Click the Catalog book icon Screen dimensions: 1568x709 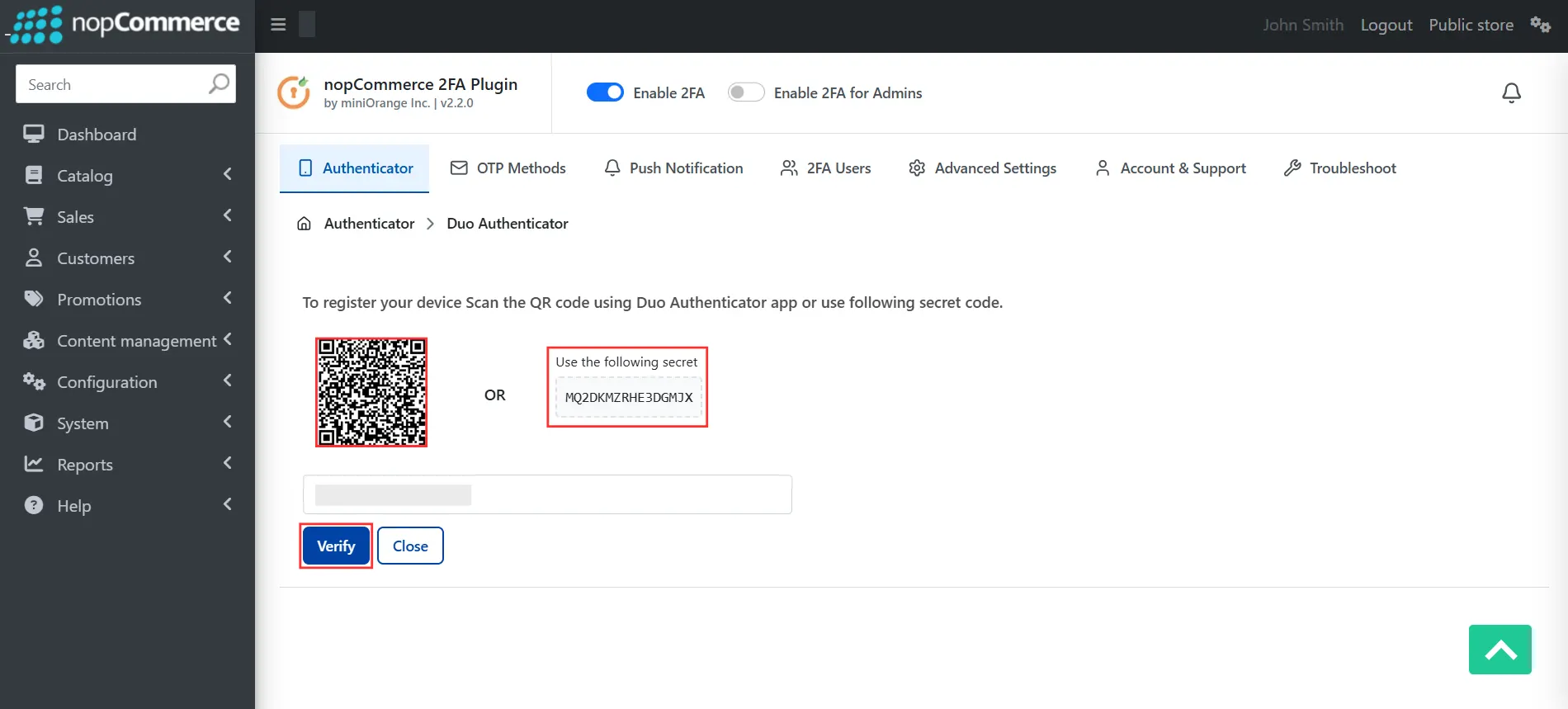coord(34,175)
